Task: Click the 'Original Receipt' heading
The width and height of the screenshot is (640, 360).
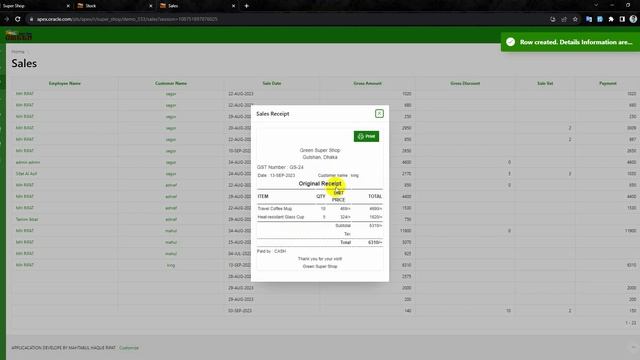Action: click(320, 184)
